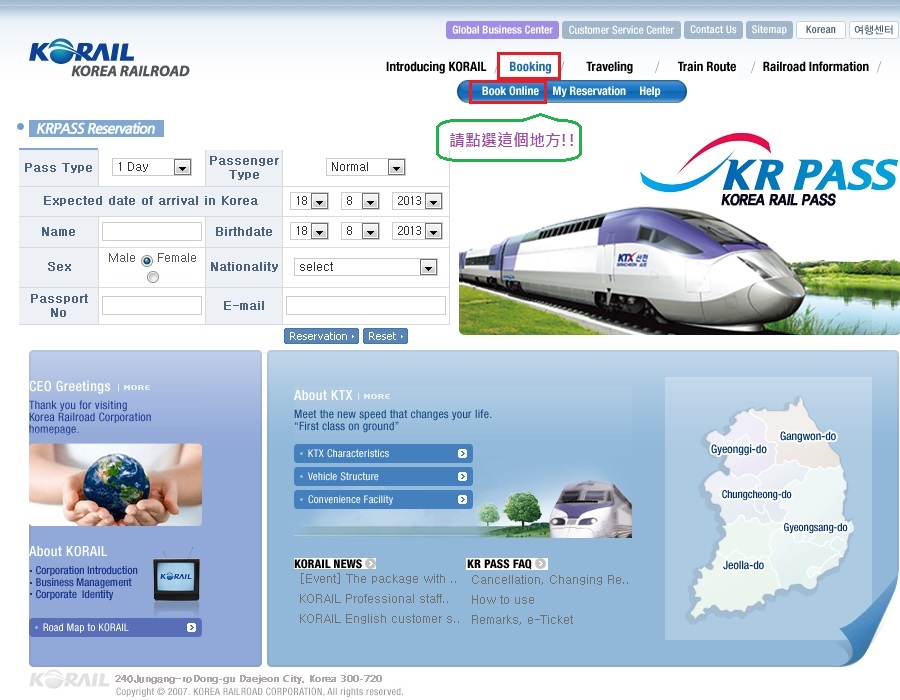
Task: Open the birthdate day dropdown
Action: [309, 231]
